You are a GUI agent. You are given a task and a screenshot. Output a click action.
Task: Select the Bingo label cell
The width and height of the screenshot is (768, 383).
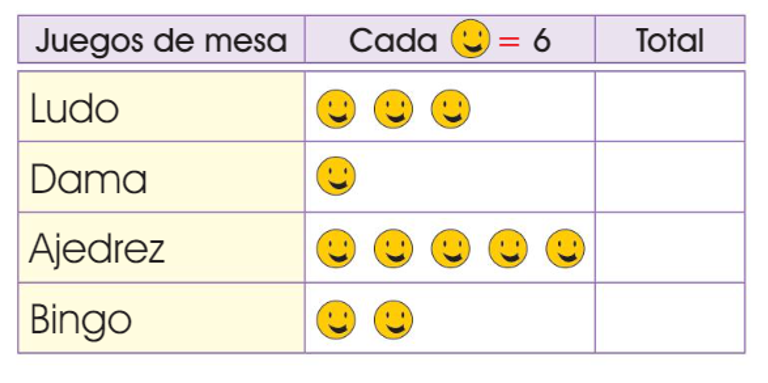point(162,318)
